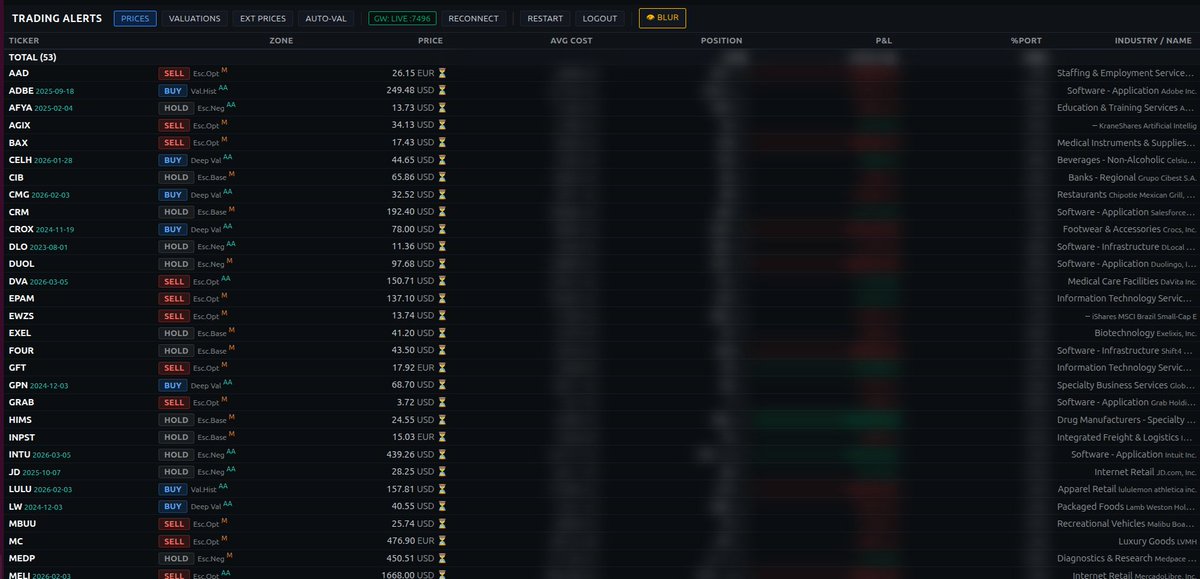Click the hourglass icon in the EXEL row
This screenshot has height=579, width=1200.
point(442,333)
